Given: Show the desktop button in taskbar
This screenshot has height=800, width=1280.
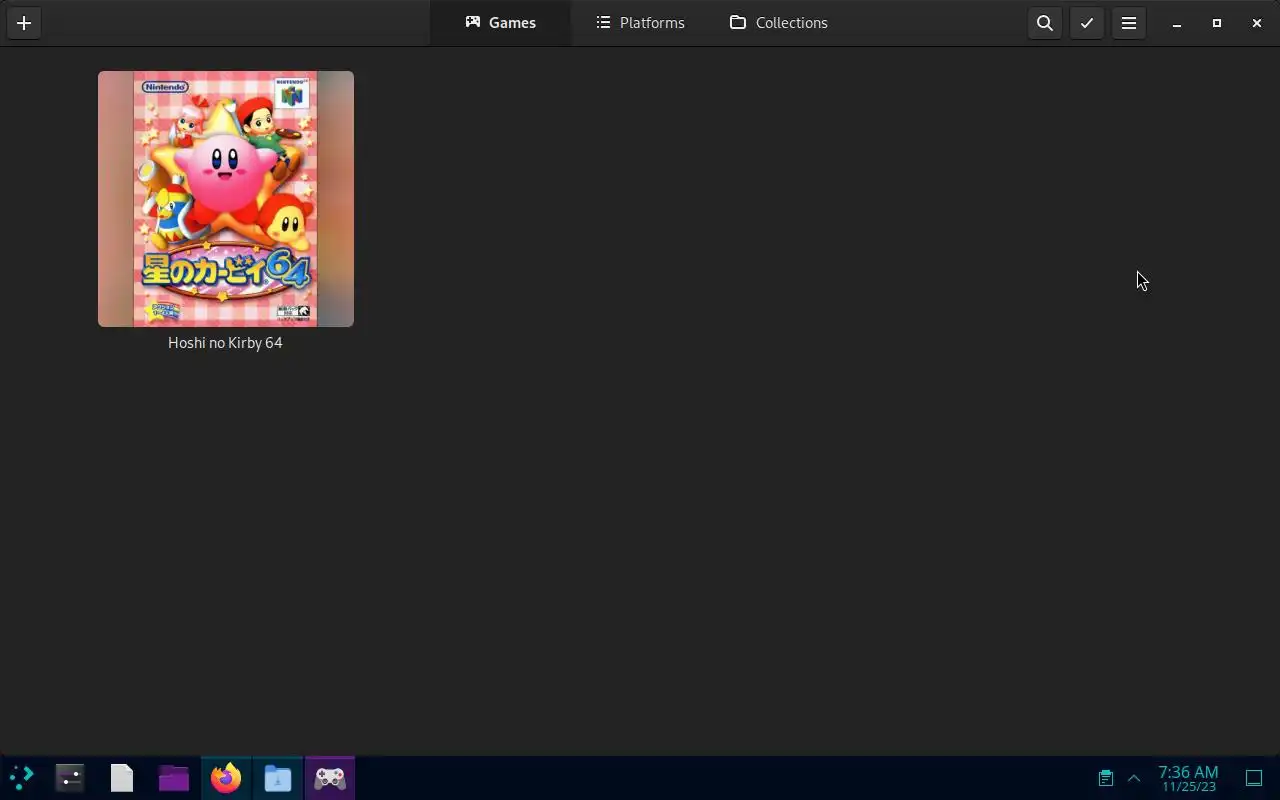Looking at the screenshot, I should coord(1254,778).
